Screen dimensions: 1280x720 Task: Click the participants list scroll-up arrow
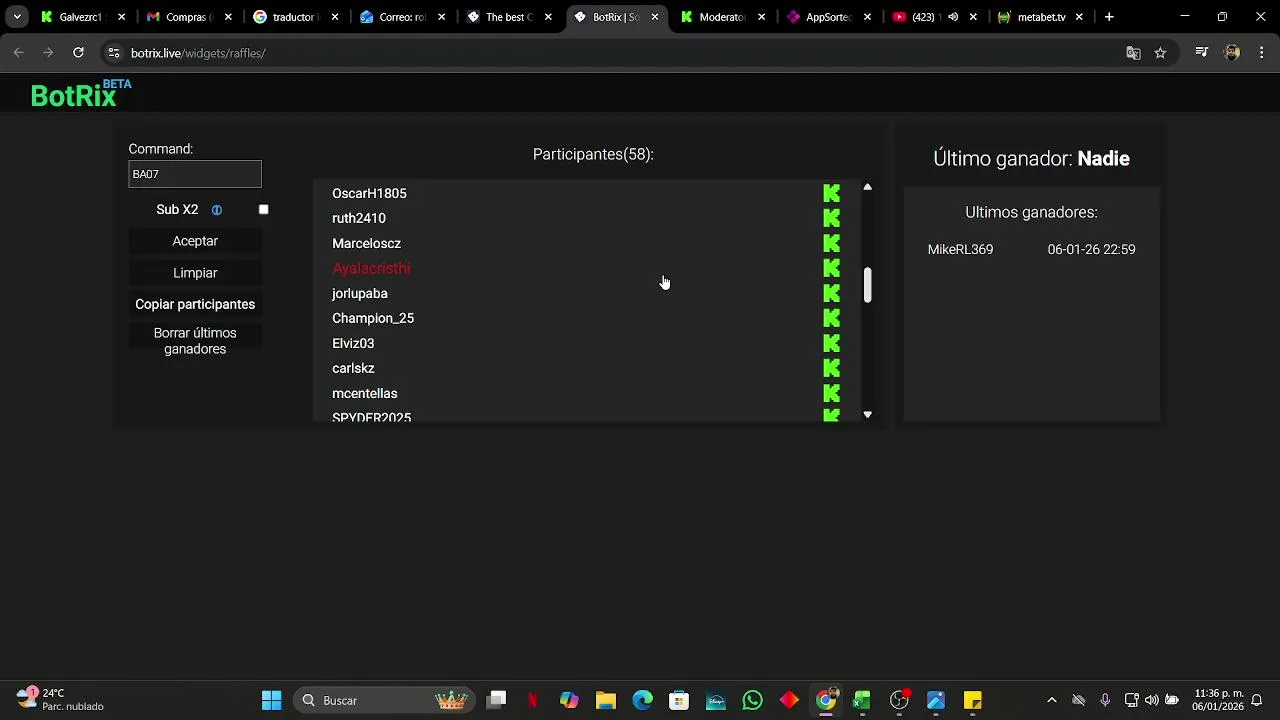coord(867,187)
